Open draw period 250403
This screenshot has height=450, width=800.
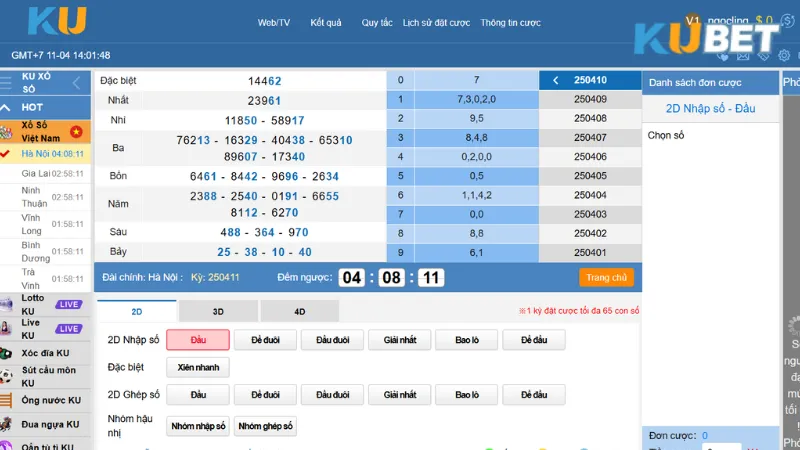pyautogui.click(x=590, y=214)
